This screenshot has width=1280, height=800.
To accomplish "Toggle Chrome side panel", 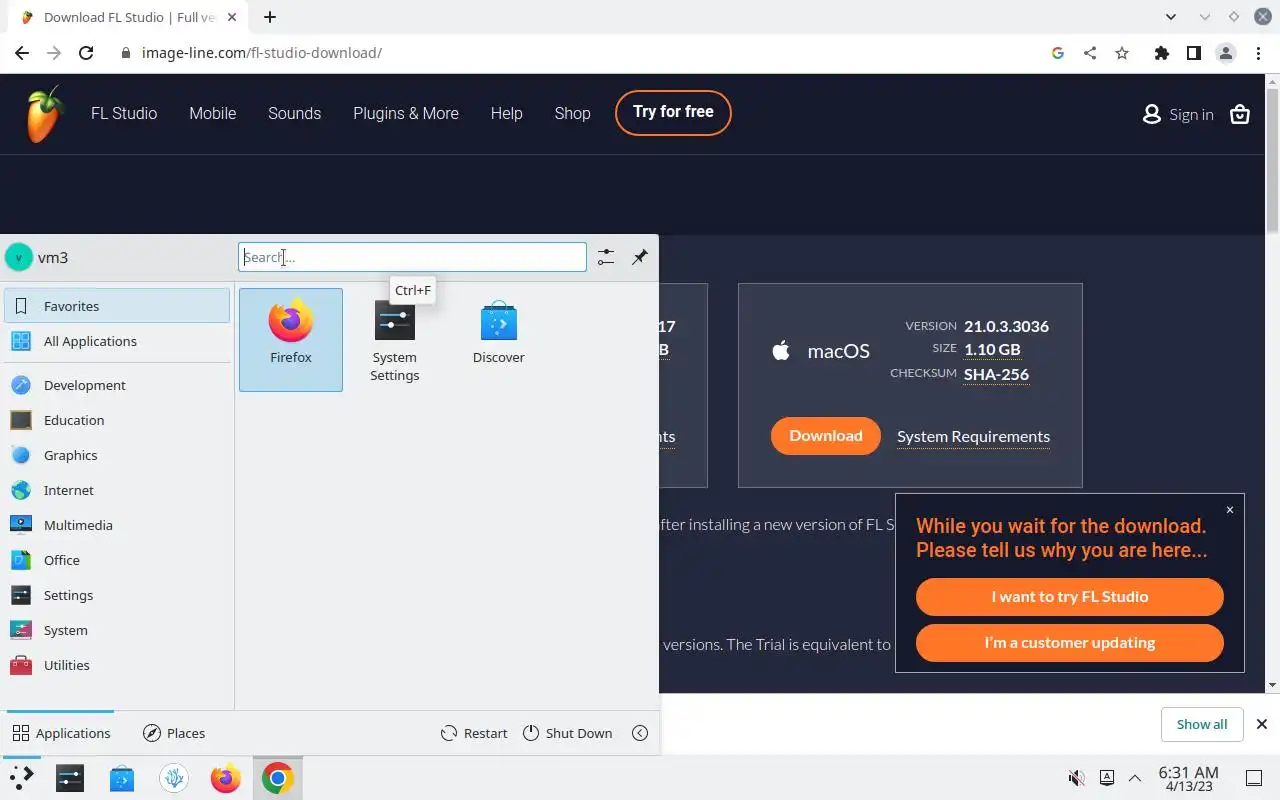I will 1193,53.
